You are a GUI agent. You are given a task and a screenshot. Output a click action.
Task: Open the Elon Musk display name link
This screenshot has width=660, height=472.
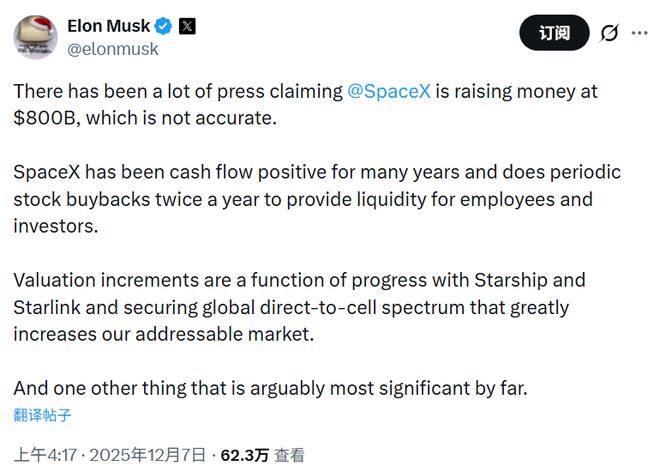tap(109, 25)
